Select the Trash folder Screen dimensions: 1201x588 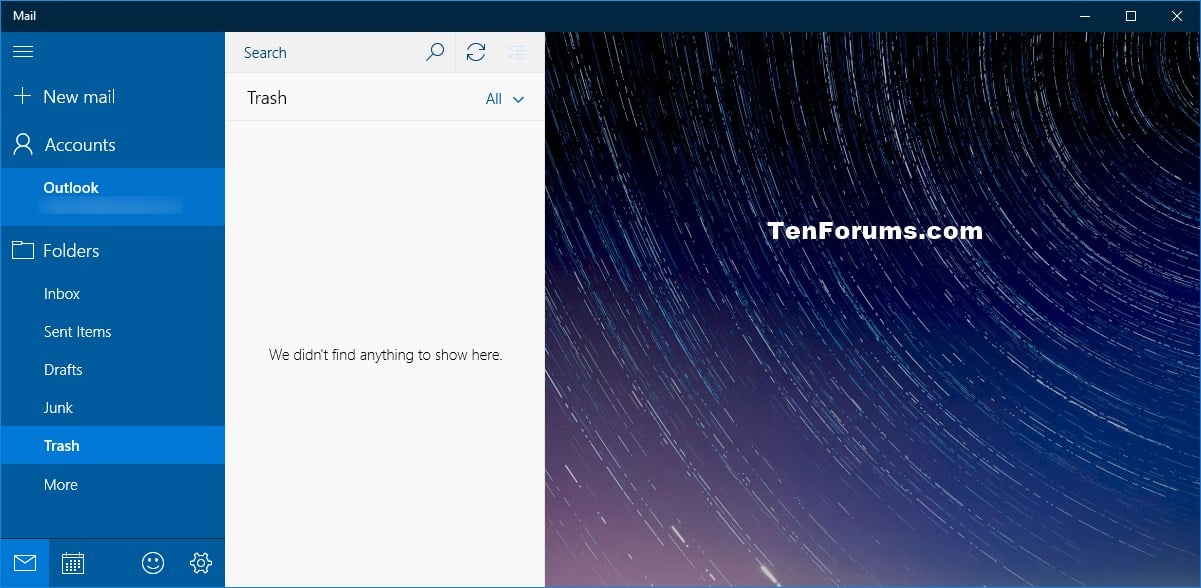[x=112, y=445]
